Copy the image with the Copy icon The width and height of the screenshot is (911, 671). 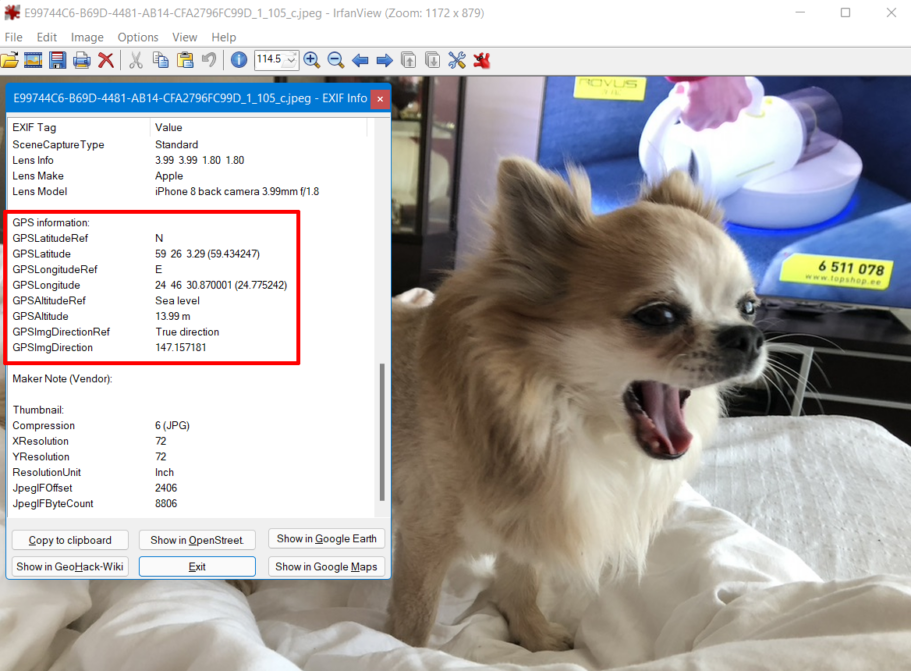coord(160,60)
